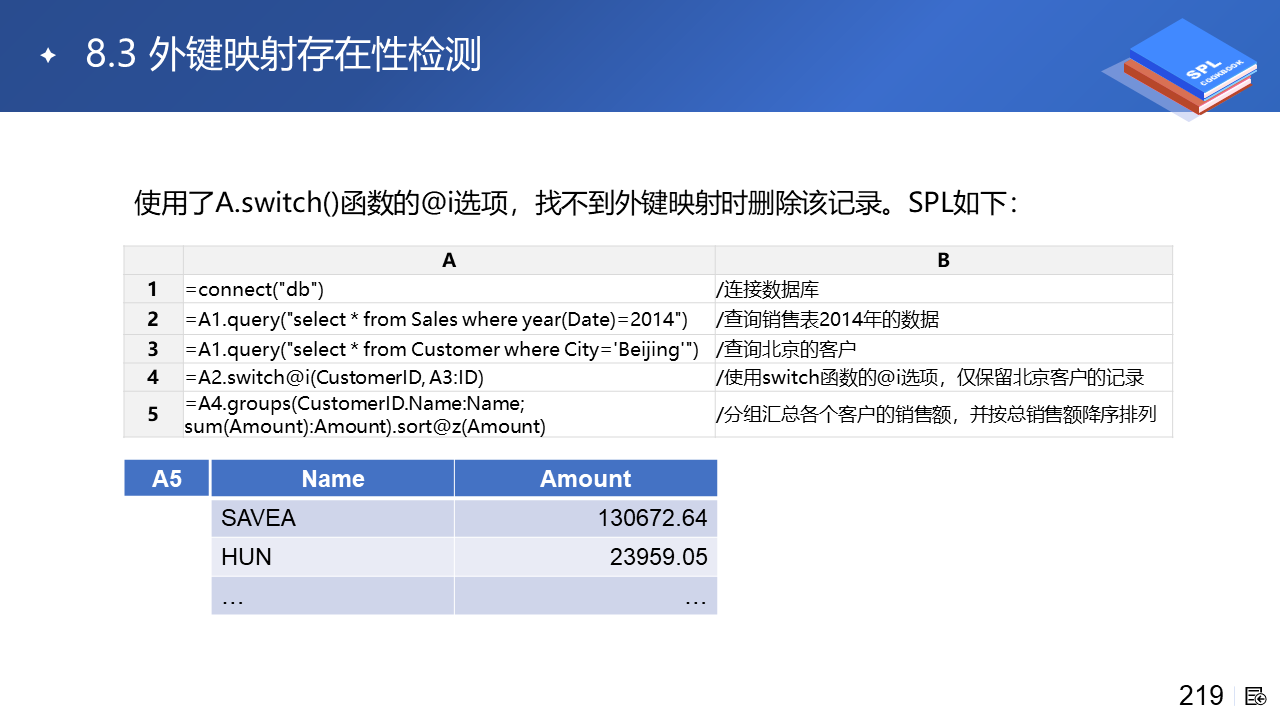Click the Amount column header in results
1280x720 pixels.
click(x=585, y=478)
